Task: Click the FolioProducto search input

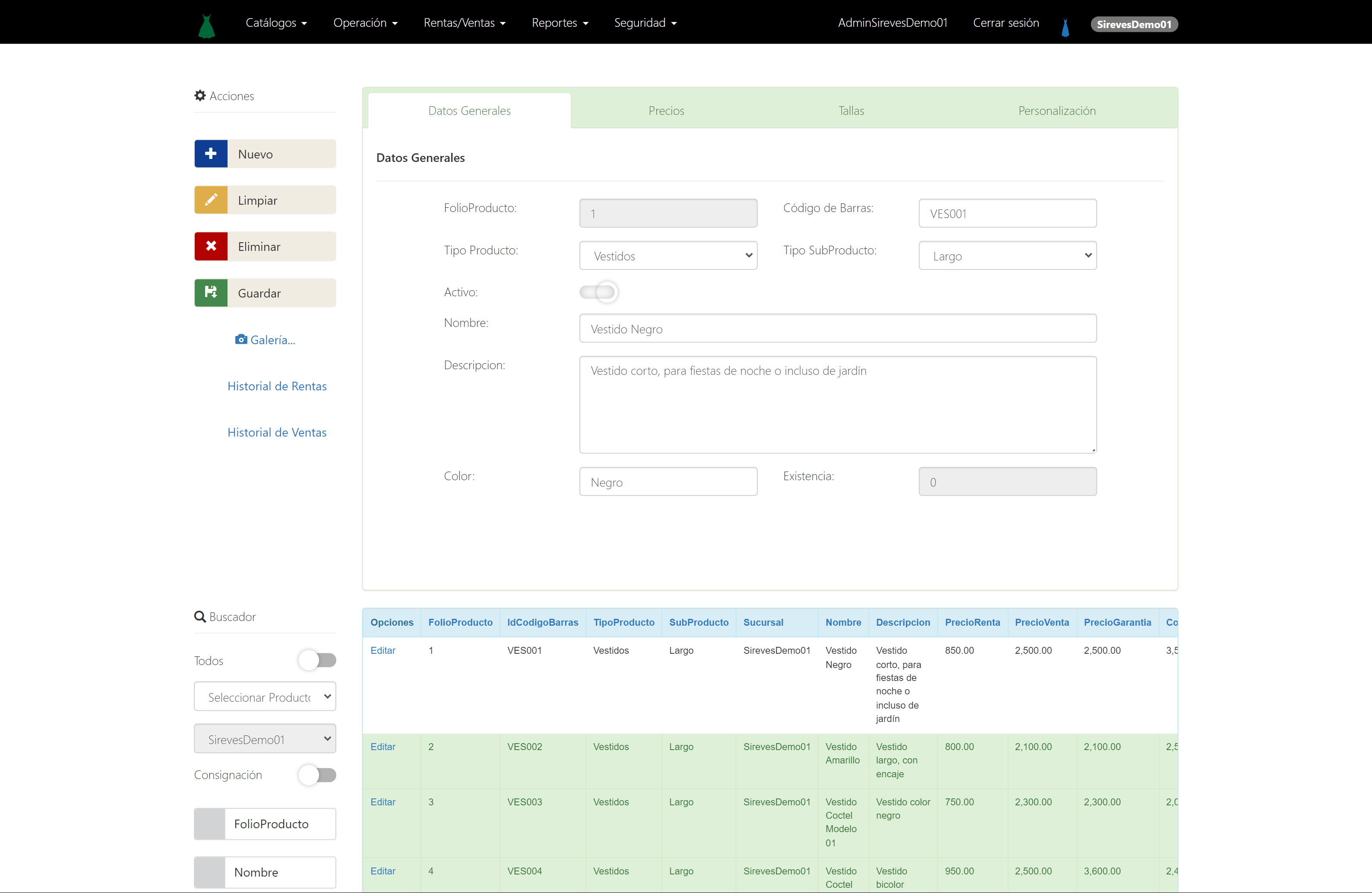Action: click(280, 824)
